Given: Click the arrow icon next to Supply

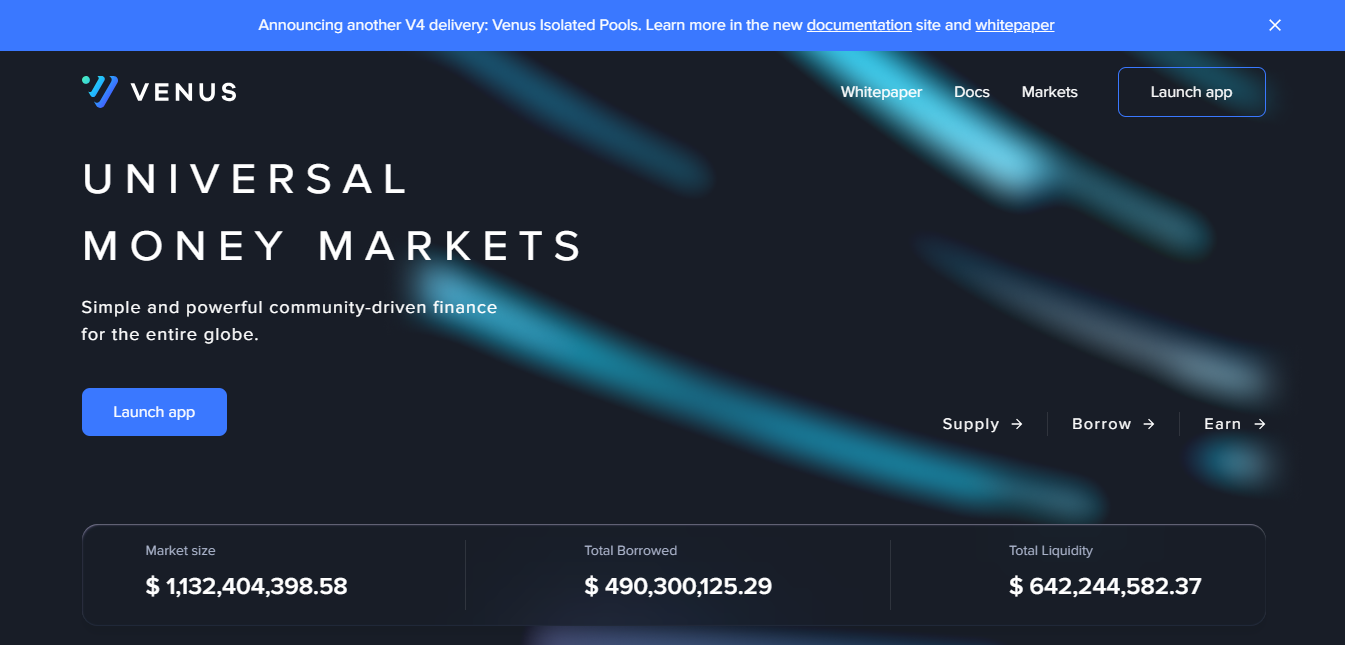Looking at the screenshot, I should (x=1017, y=424).
